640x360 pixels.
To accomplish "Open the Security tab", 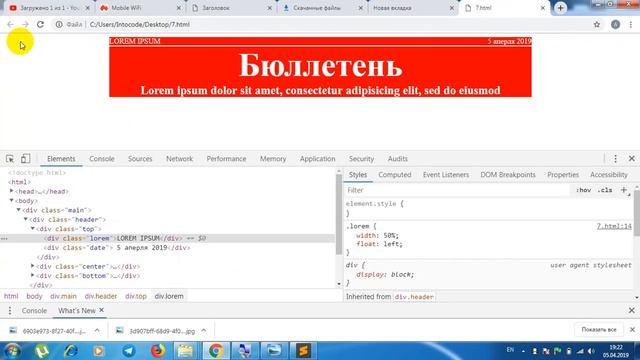I will tap(361, 159).
